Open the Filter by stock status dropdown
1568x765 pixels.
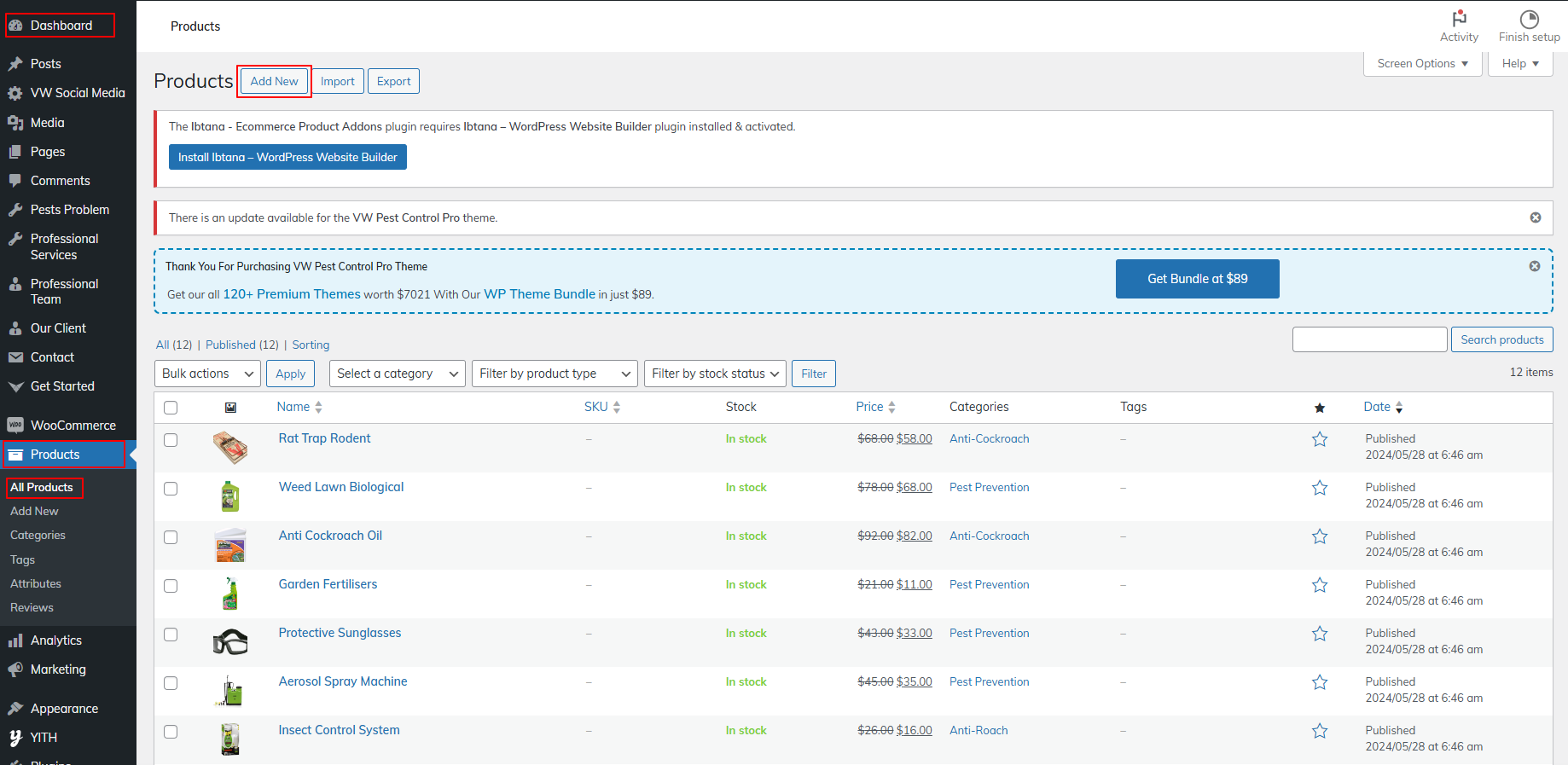tap(715, 374)
